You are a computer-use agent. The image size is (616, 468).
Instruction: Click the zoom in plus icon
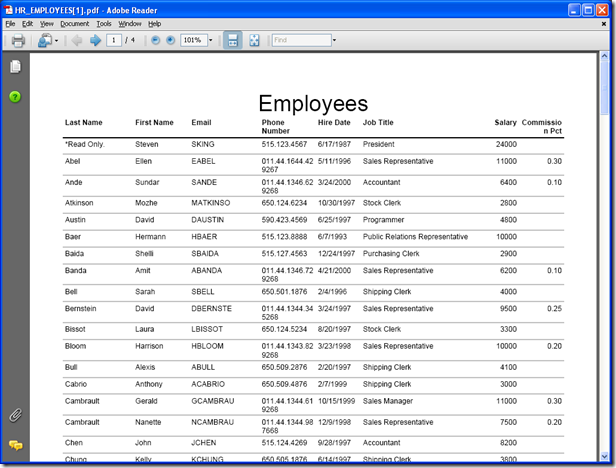[170, 40]
